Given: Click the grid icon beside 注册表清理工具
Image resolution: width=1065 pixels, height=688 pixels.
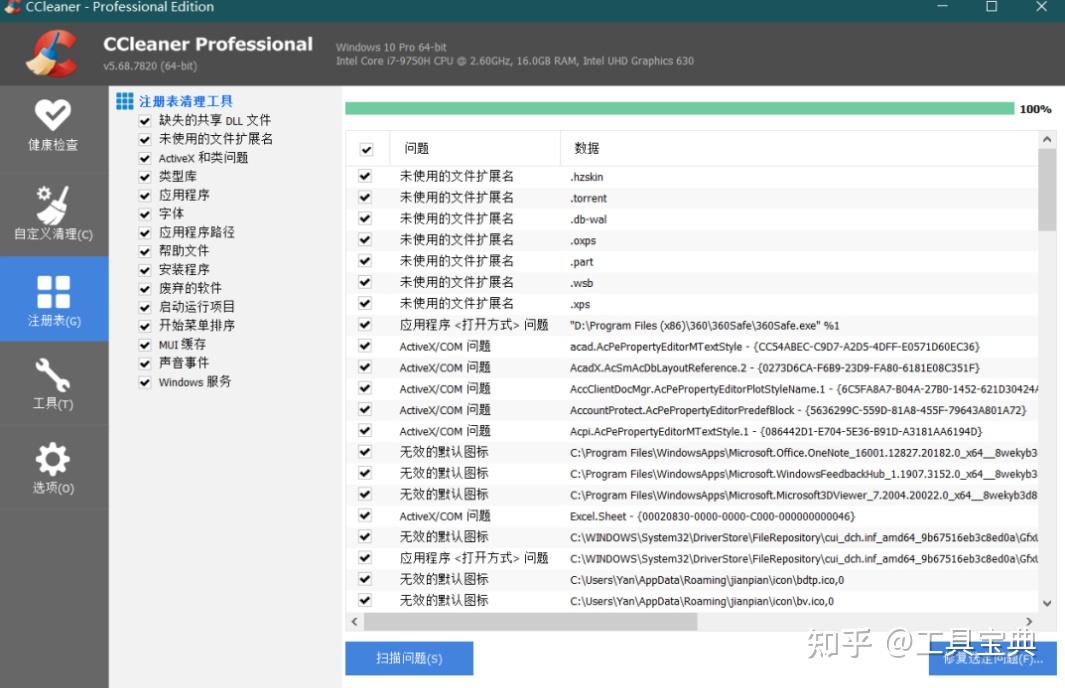Looking at the screenshot, I should pyautogui.click(x=124, y=99).
